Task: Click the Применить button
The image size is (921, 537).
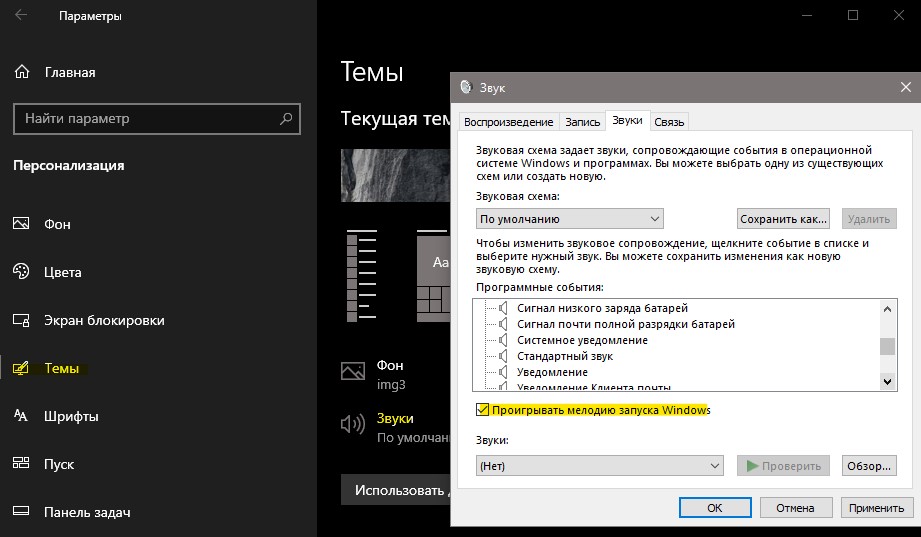Action: pos(876,508)
